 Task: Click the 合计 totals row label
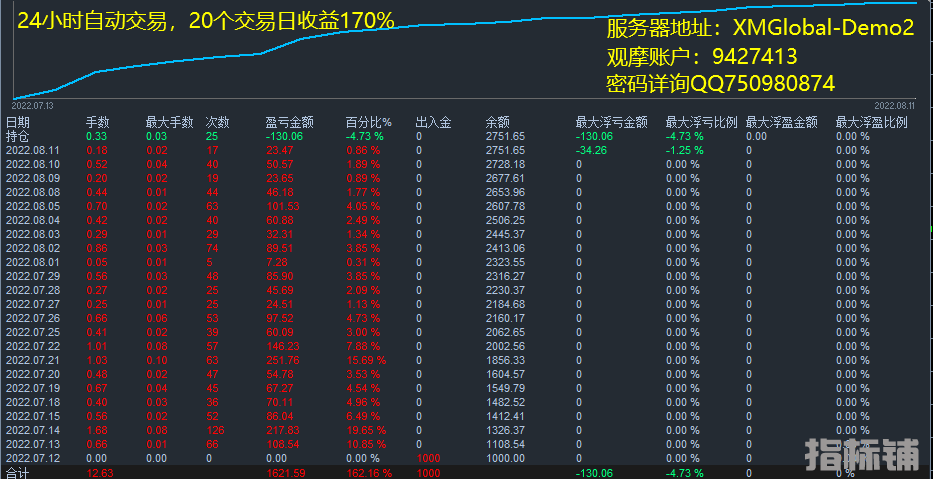pyautogui.click(x=17, y=472)
